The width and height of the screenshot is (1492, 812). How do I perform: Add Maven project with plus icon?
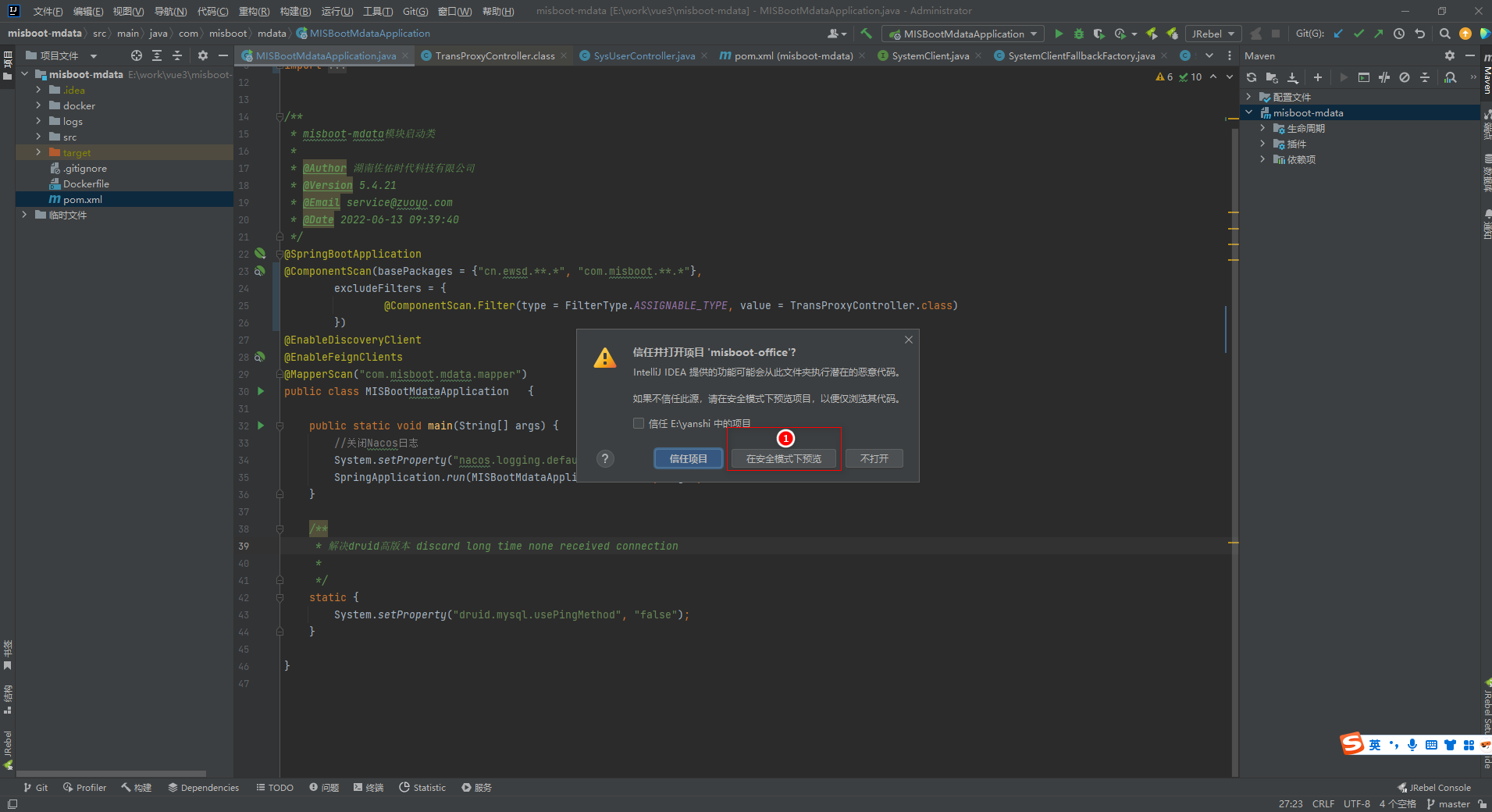coord(1318,77)
